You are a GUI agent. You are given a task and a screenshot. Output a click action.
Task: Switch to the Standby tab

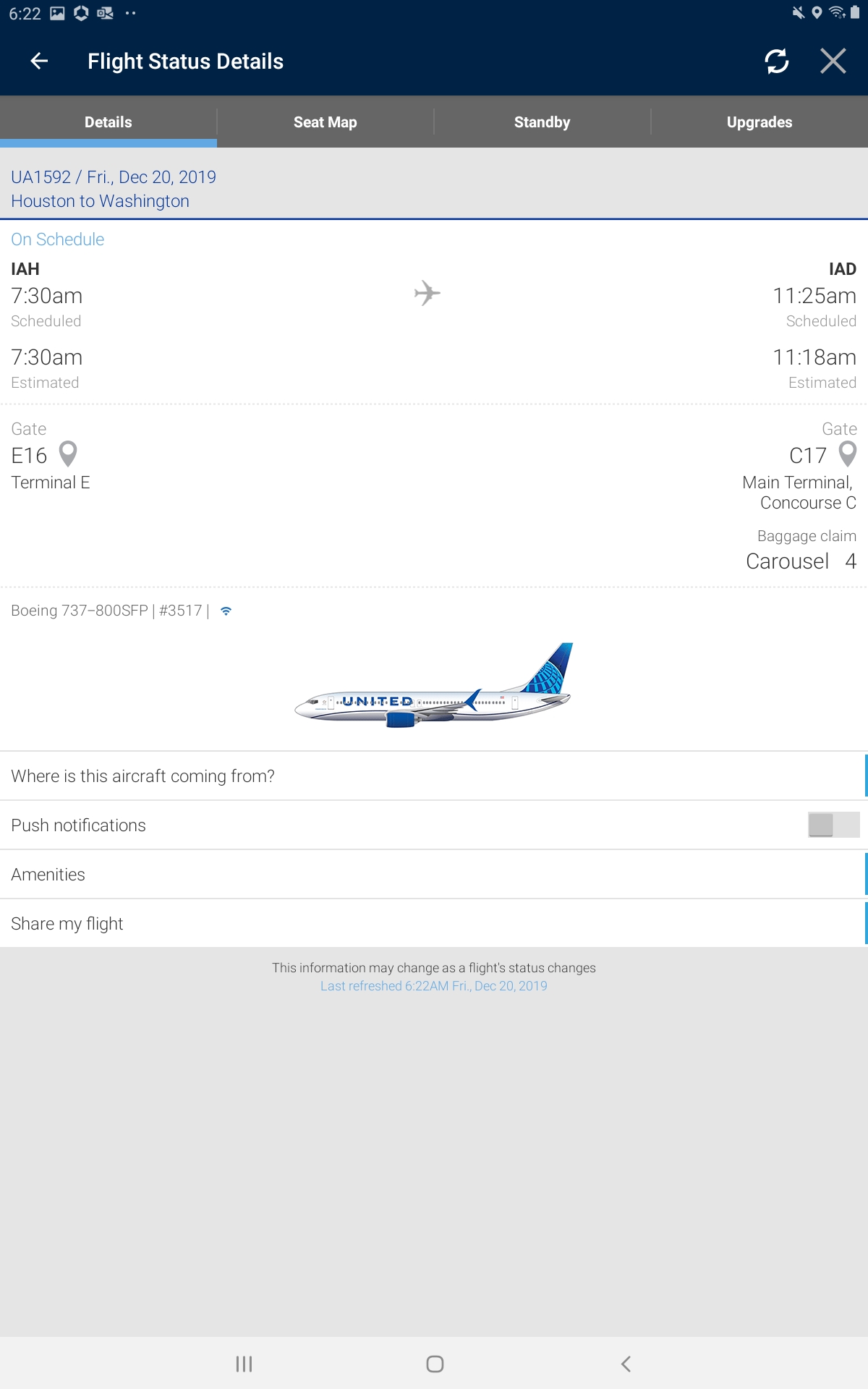(x=542, y=122)
